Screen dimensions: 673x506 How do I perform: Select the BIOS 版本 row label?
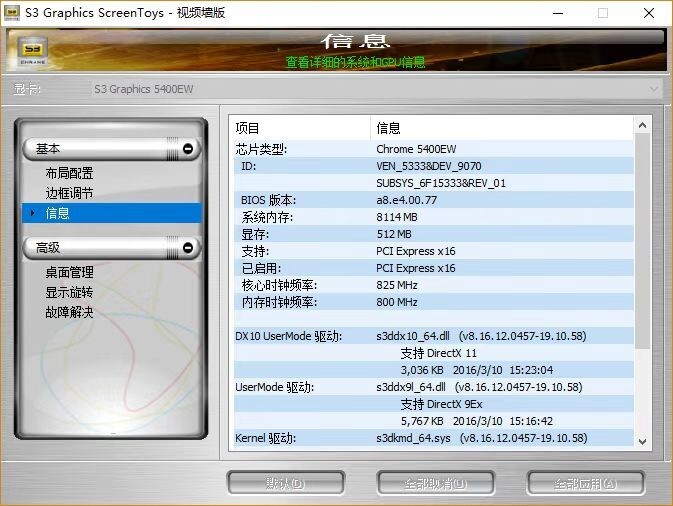tap(268, 200)
